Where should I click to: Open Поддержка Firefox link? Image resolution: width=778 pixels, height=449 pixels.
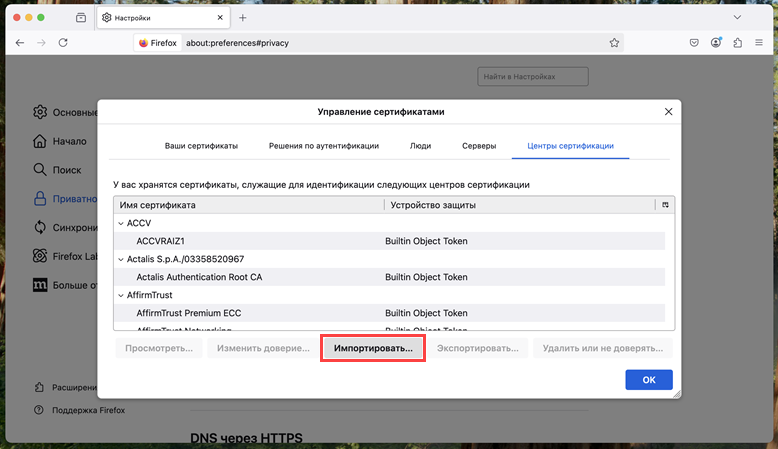click(x=88, y=410)
